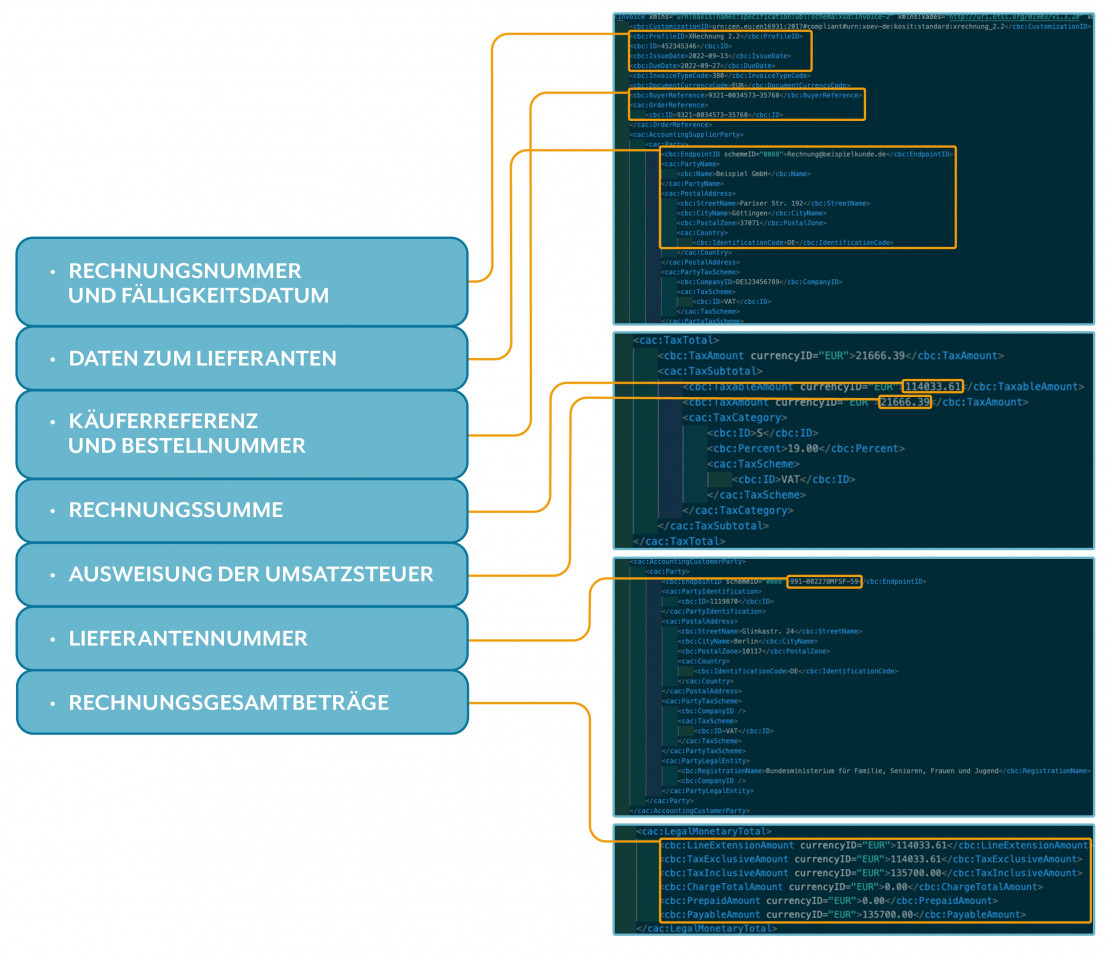Click the cbc:ProfileID line 'XRechnung 2.2'
The image size is (1110, 958).
[716, 36]
